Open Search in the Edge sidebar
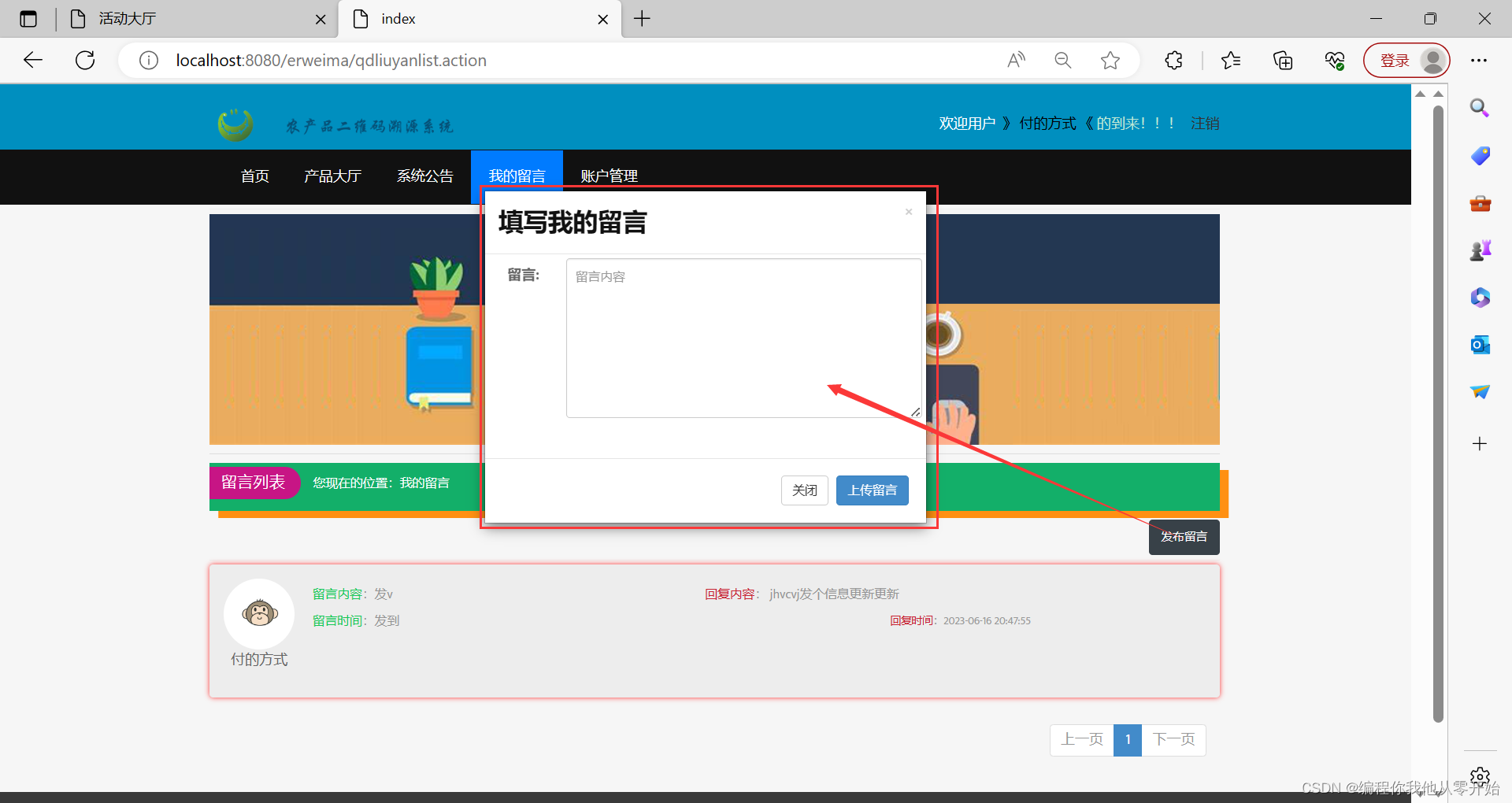This screenshot has height=803, width=1512. [x=1480, y=108]
